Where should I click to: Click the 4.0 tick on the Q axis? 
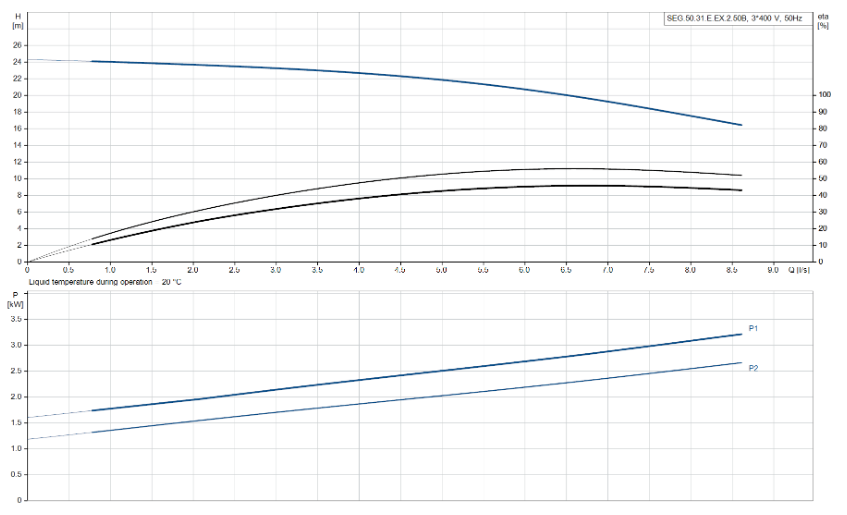pos(359,270)
